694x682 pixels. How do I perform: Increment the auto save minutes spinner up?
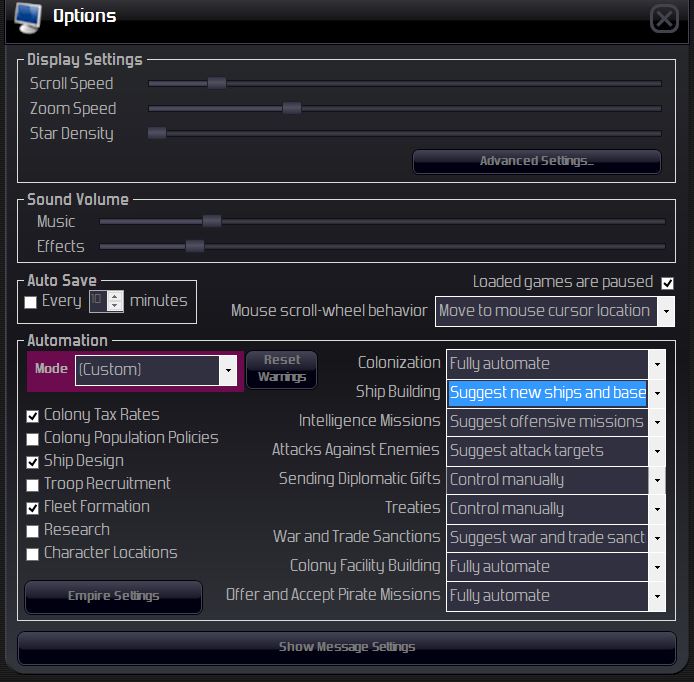point(115,297)
